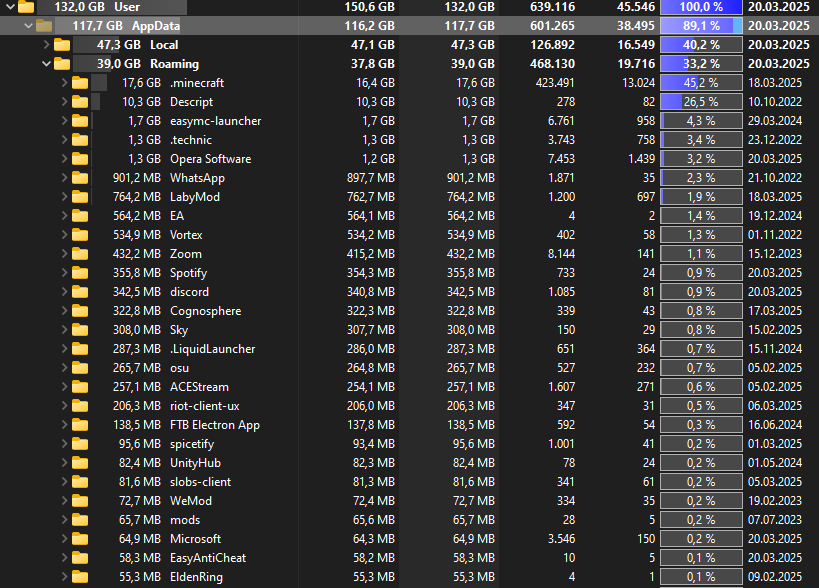The height and width of the screenshot is (588, 819).
Task: Click the Microsoft folder icon
Action: 80,539
